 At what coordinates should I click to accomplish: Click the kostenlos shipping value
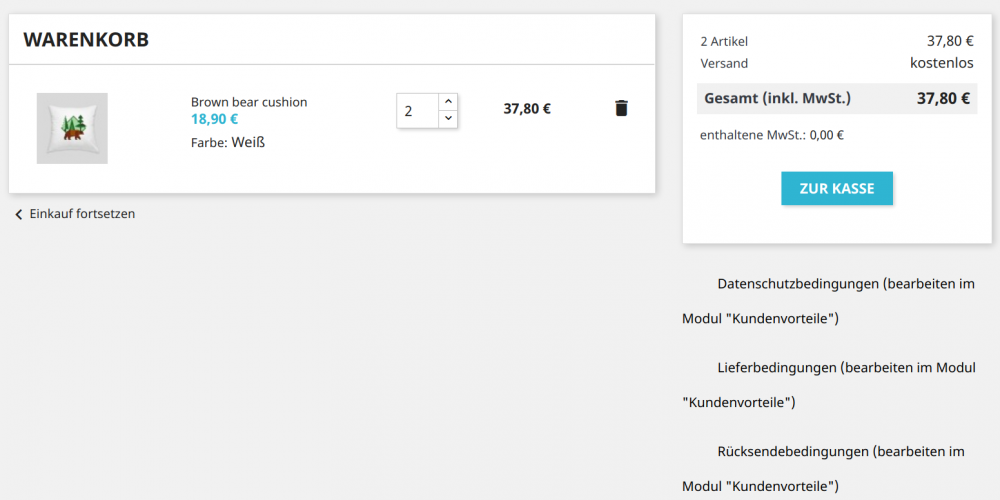click(x=941, y=63)
